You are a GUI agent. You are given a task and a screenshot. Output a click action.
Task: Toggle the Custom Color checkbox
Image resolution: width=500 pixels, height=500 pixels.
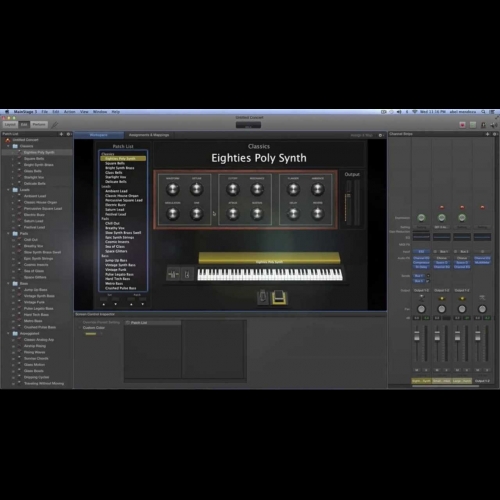coord(80,328)
